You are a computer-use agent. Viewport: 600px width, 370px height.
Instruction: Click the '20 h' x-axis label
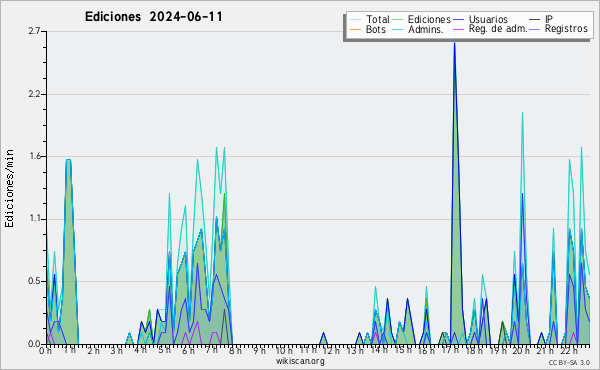pos(521,351)
